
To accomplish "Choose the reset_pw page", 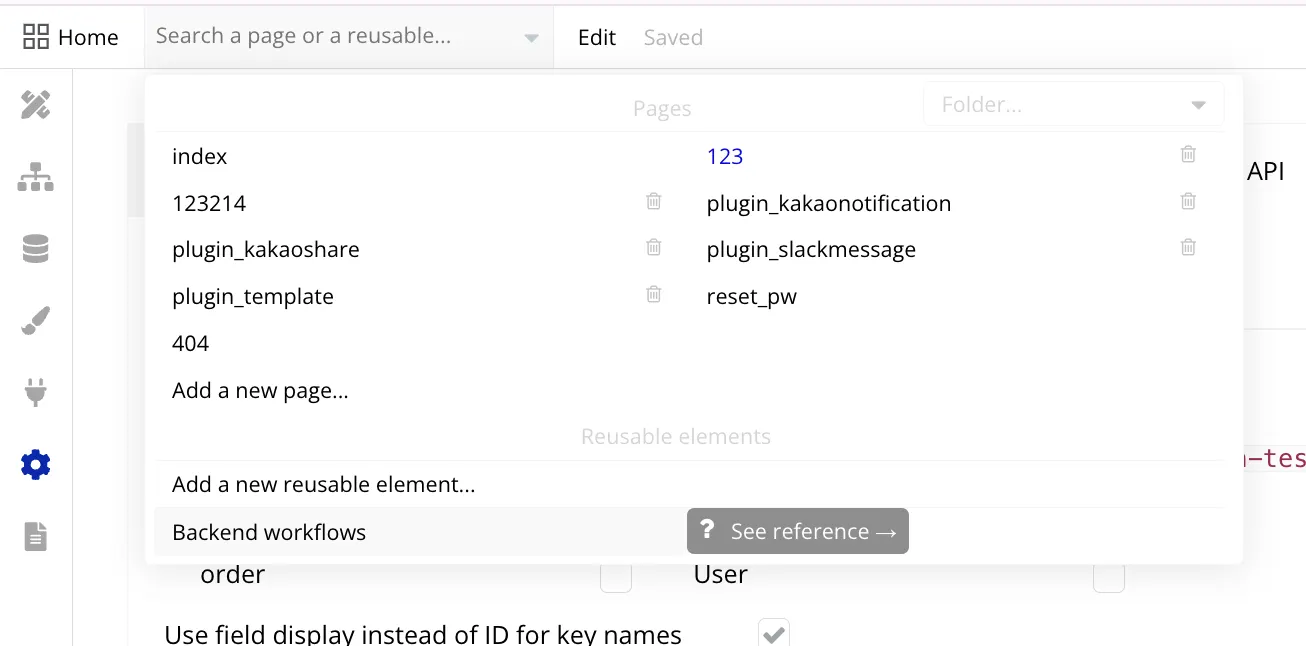I will [751, 297].
